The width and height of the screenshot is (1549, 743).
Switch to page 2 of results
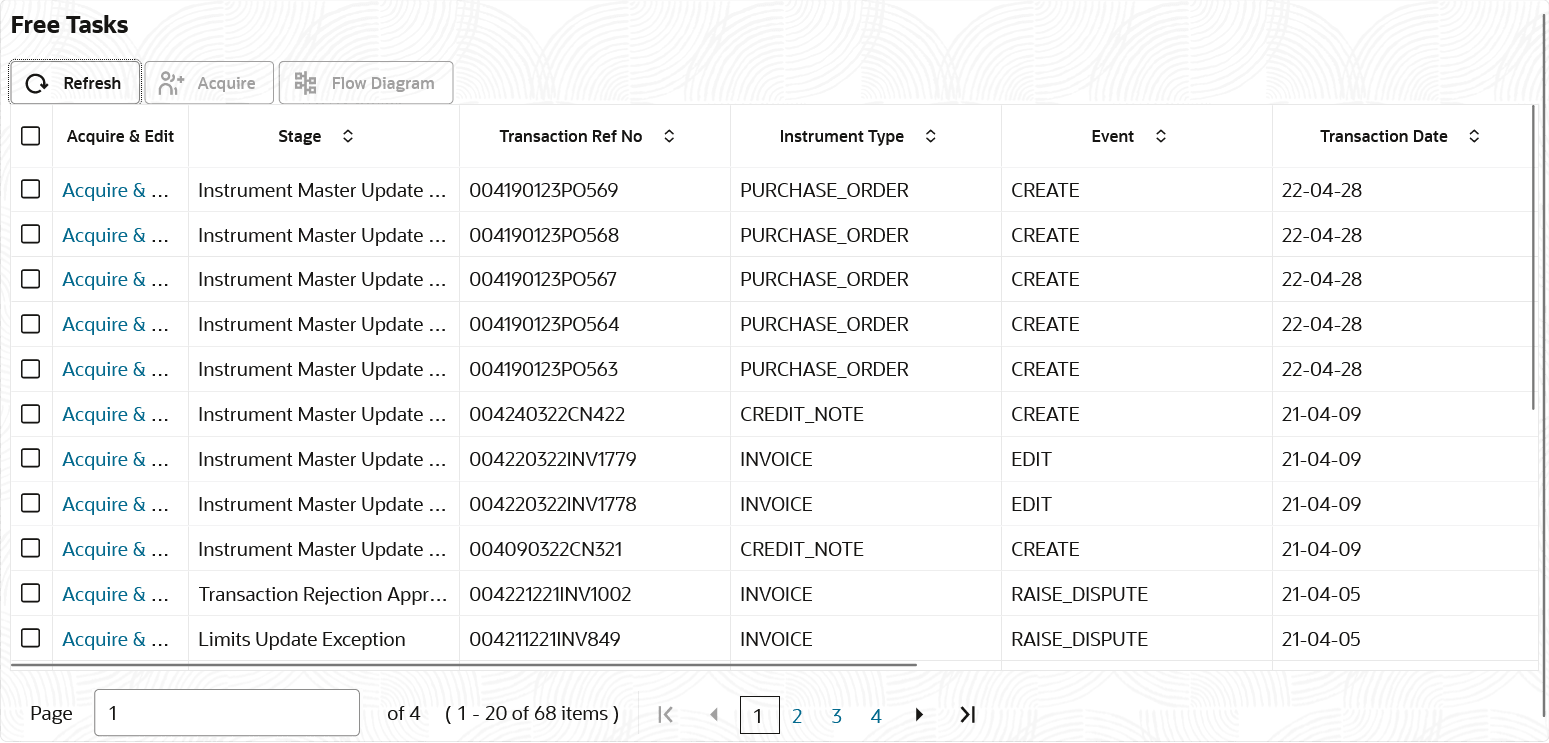pos(797,716)
